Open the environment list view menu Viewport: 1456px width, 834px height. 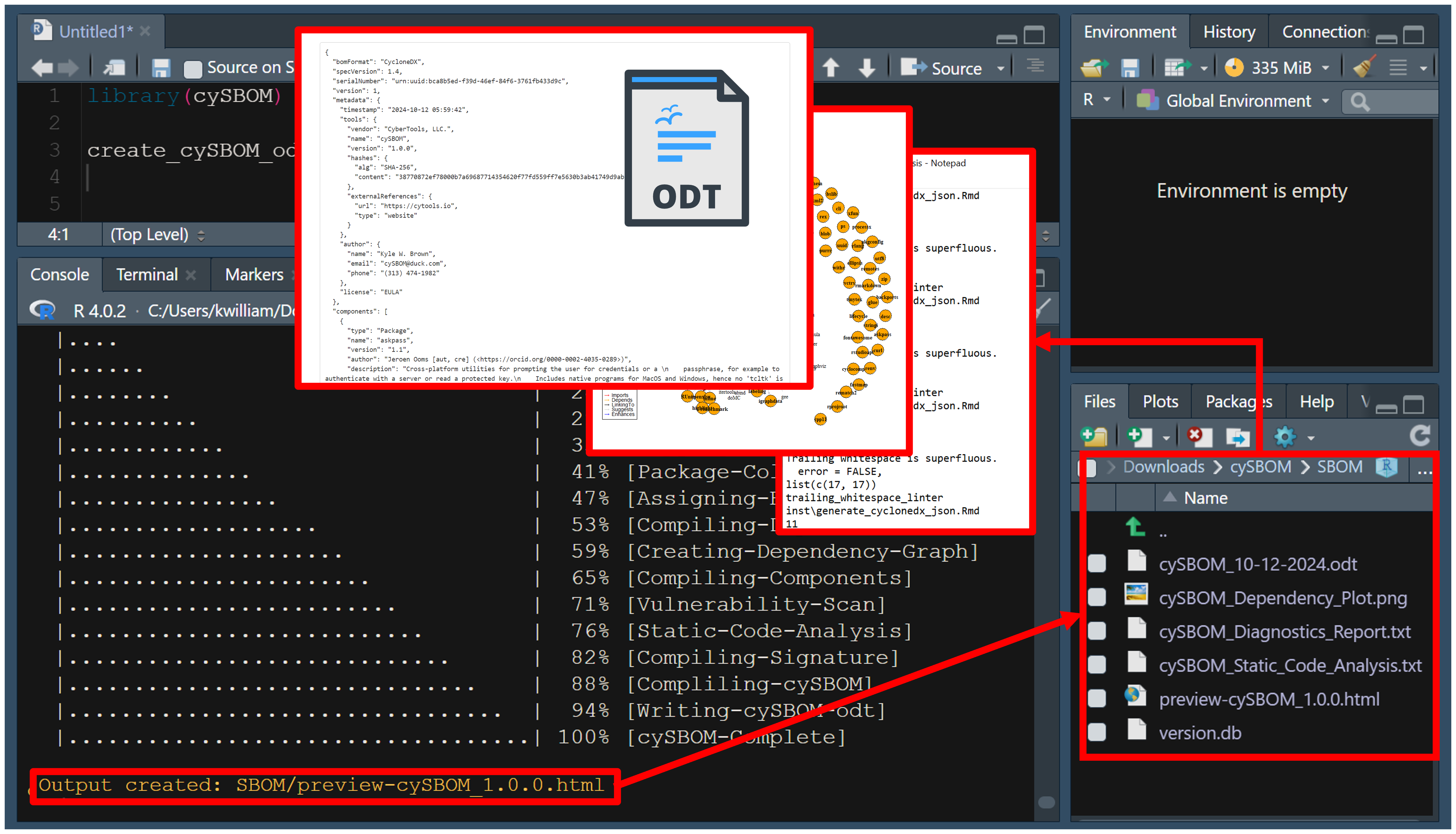[x=1407, y=68]
